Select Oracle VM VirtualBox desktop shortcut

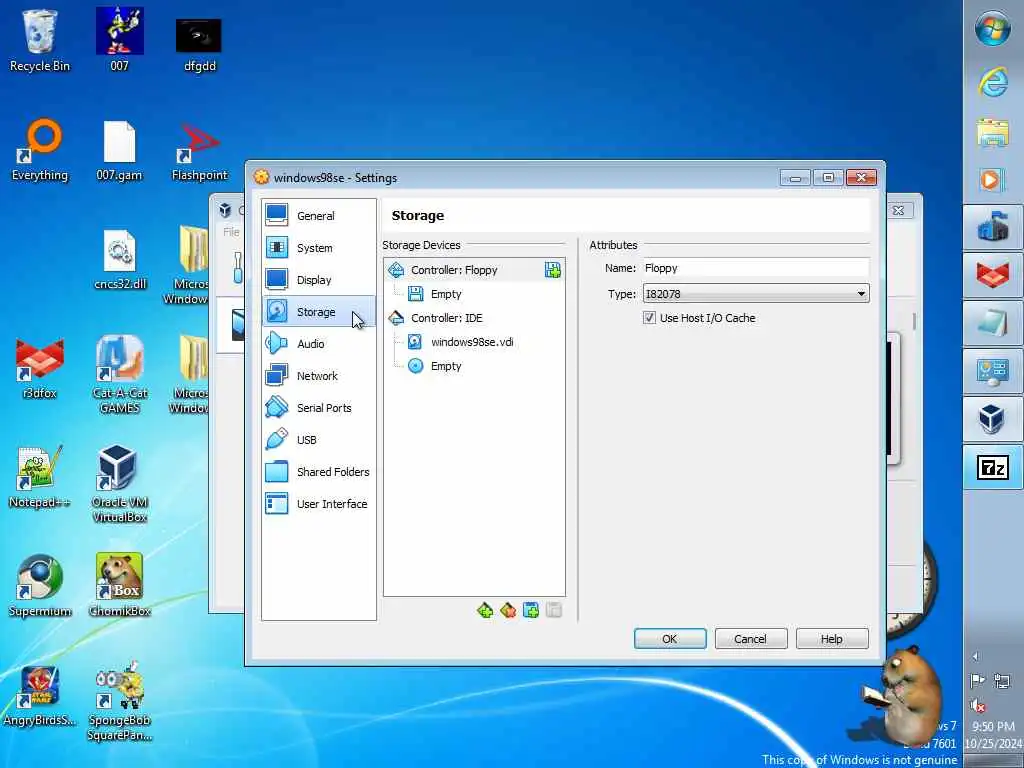pyautogui.click(x=120, y=483)
